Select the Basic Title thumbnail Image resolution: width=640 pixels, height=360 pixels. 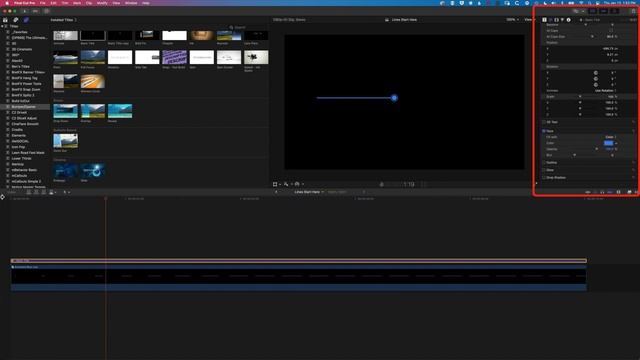93,36
